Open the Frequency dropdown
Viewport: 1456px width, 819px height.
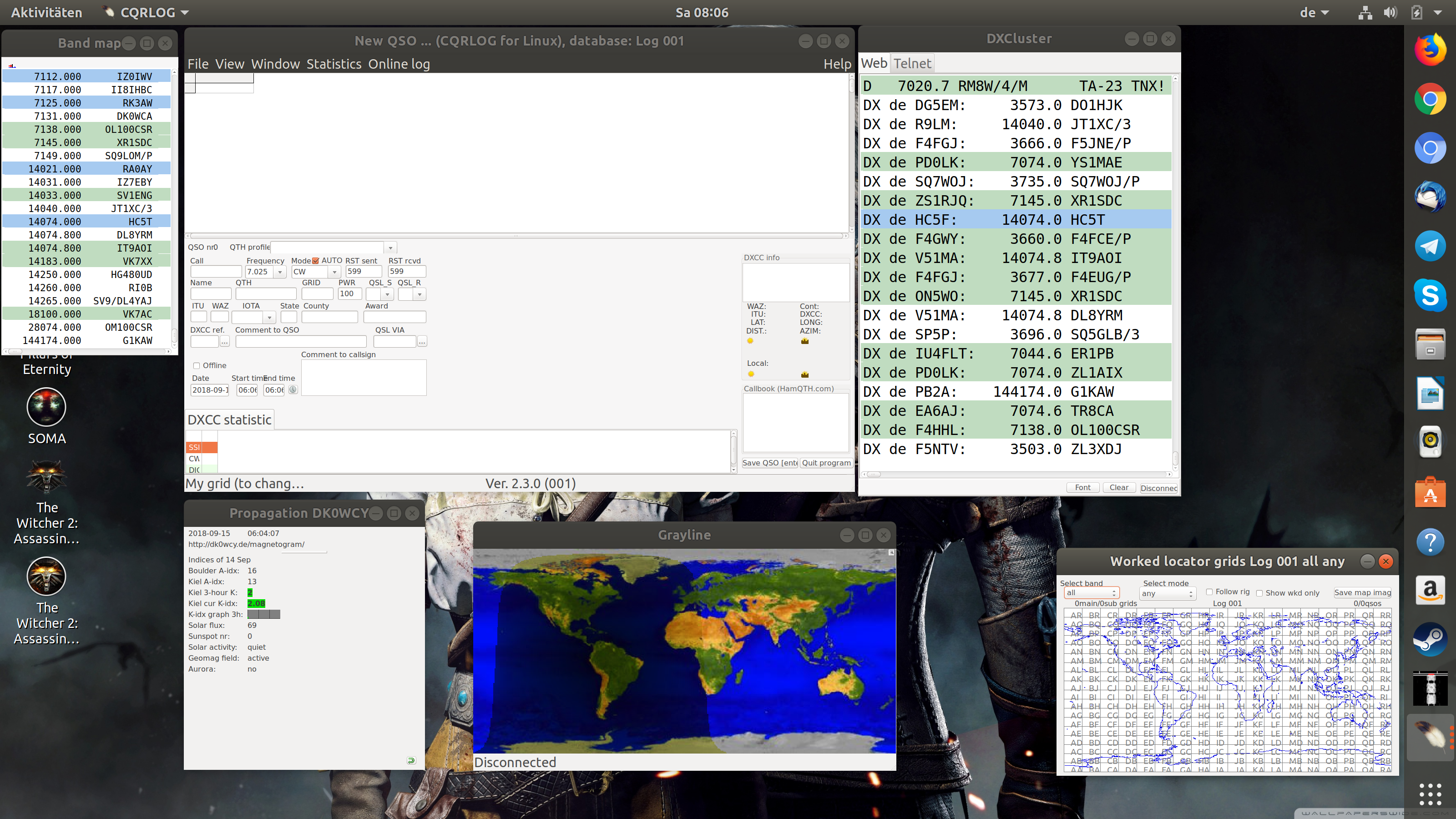(280, 272)
